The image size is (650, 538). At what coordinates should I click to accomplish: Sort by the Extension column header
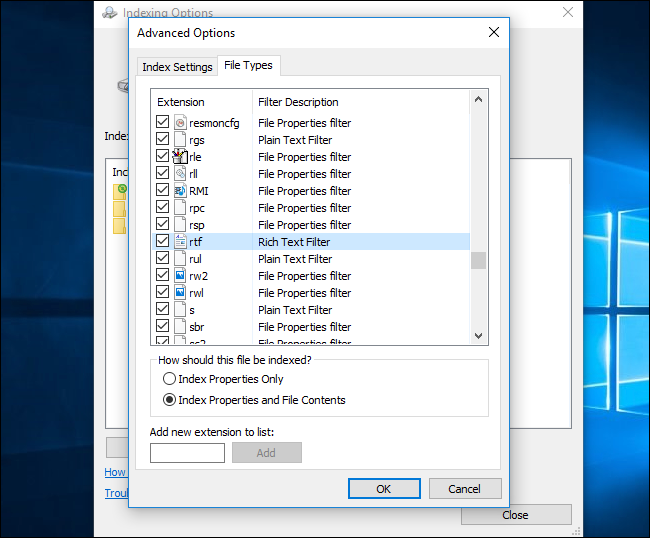click(x=201, y=102)
